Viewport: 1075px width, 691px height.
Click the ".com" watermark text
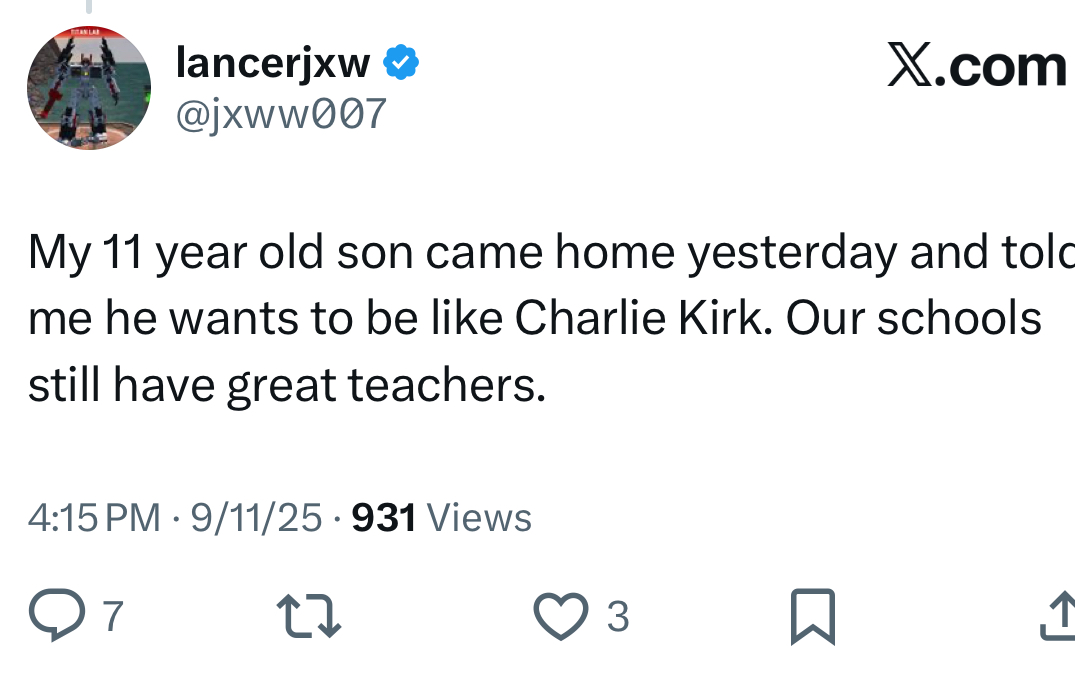point(1002,67)
